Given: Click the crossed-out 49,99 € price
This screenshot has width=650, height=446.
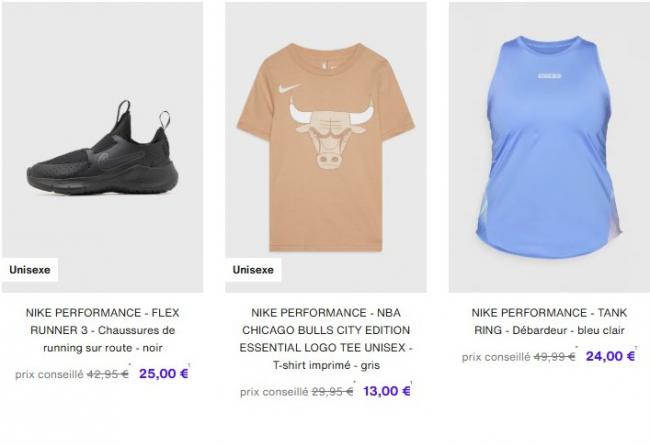Looking at the screenshot, I should (x=554, y=357).
